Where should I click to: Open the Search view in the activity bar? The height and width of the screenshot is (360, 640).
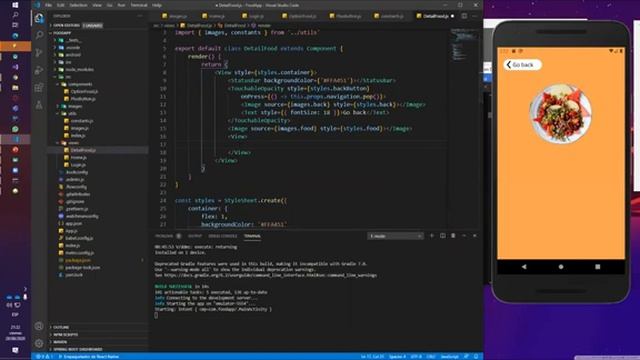[39, 35]
